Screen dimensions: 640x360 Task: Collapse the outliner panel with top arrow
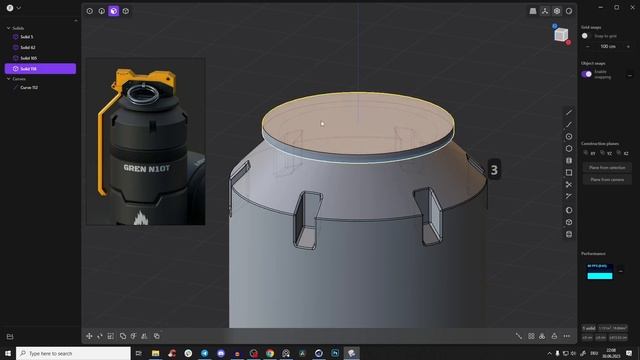coord(76,20)
